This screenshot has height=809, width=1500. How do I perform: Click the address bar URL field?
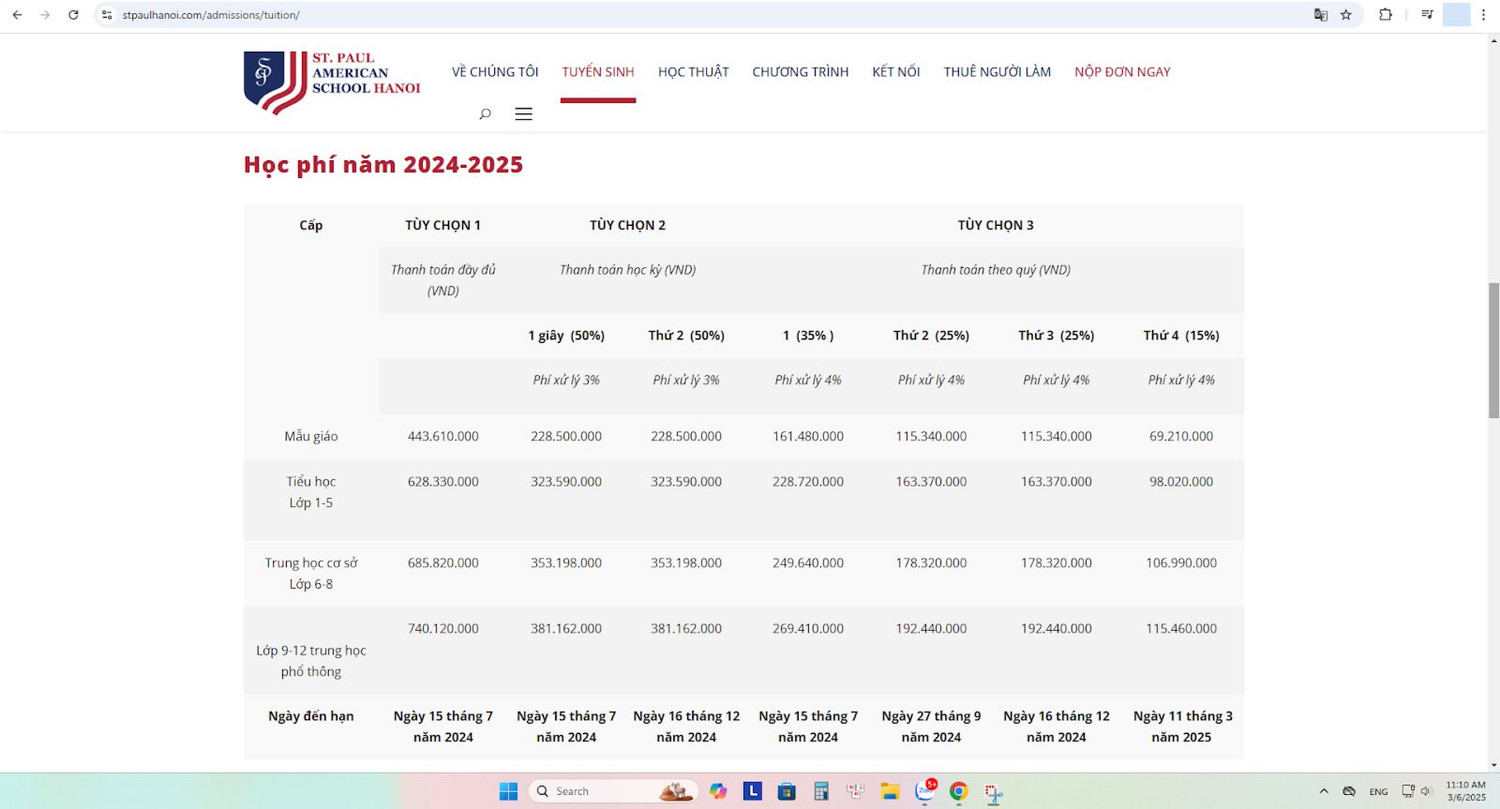pyautogui.click(x=700, y=15)
